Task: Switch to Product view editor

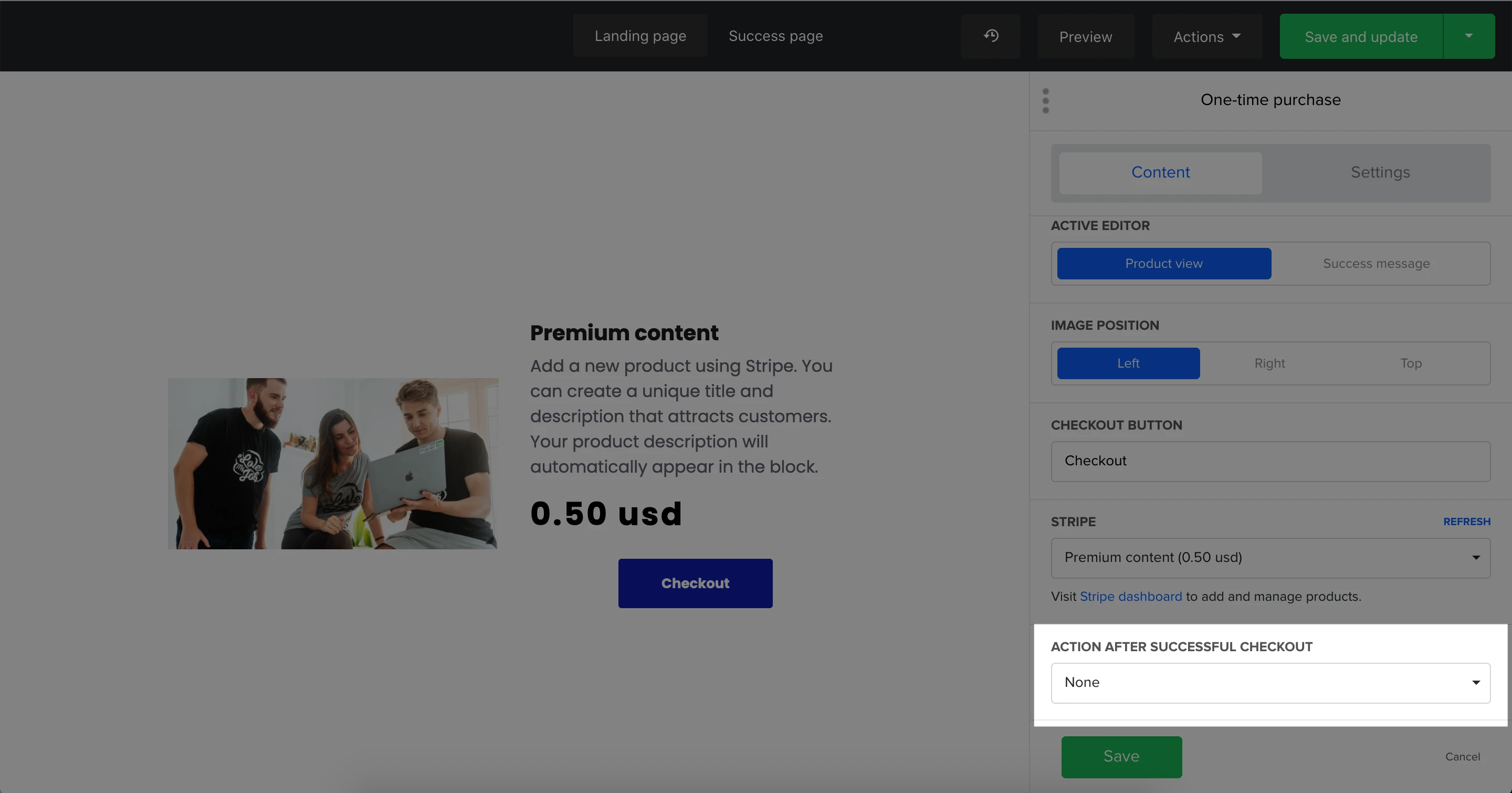Action: [1163, 264]
